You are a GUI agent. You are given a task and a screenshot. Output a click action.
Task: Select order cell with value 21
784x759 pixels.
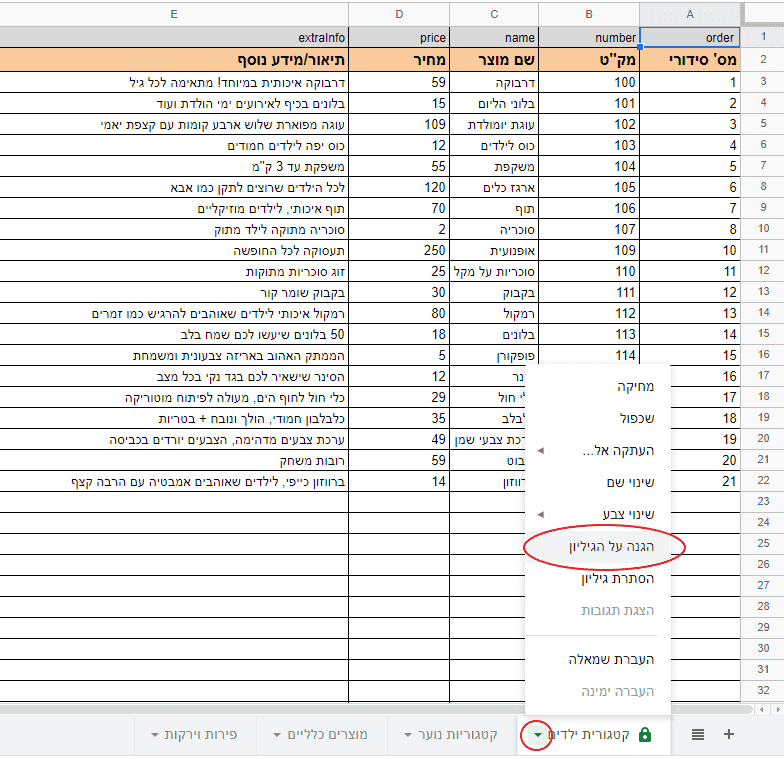pos(705,482)
